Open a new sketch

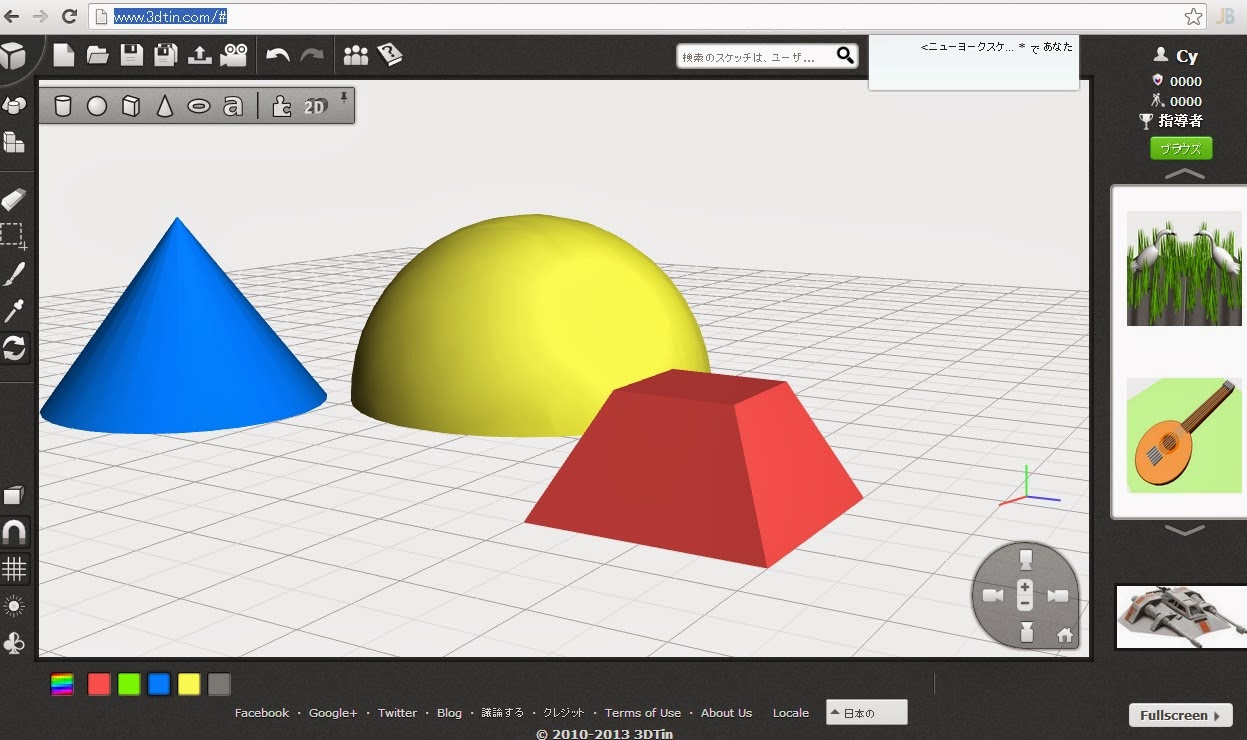[63, 56]
